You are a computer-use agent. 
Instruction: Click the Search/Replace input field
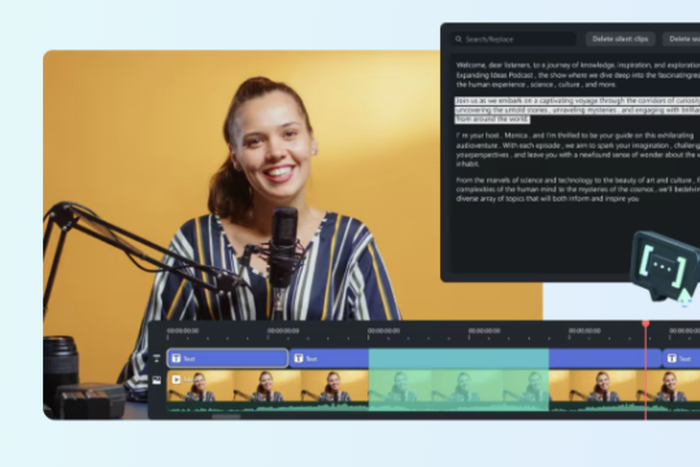512,39
